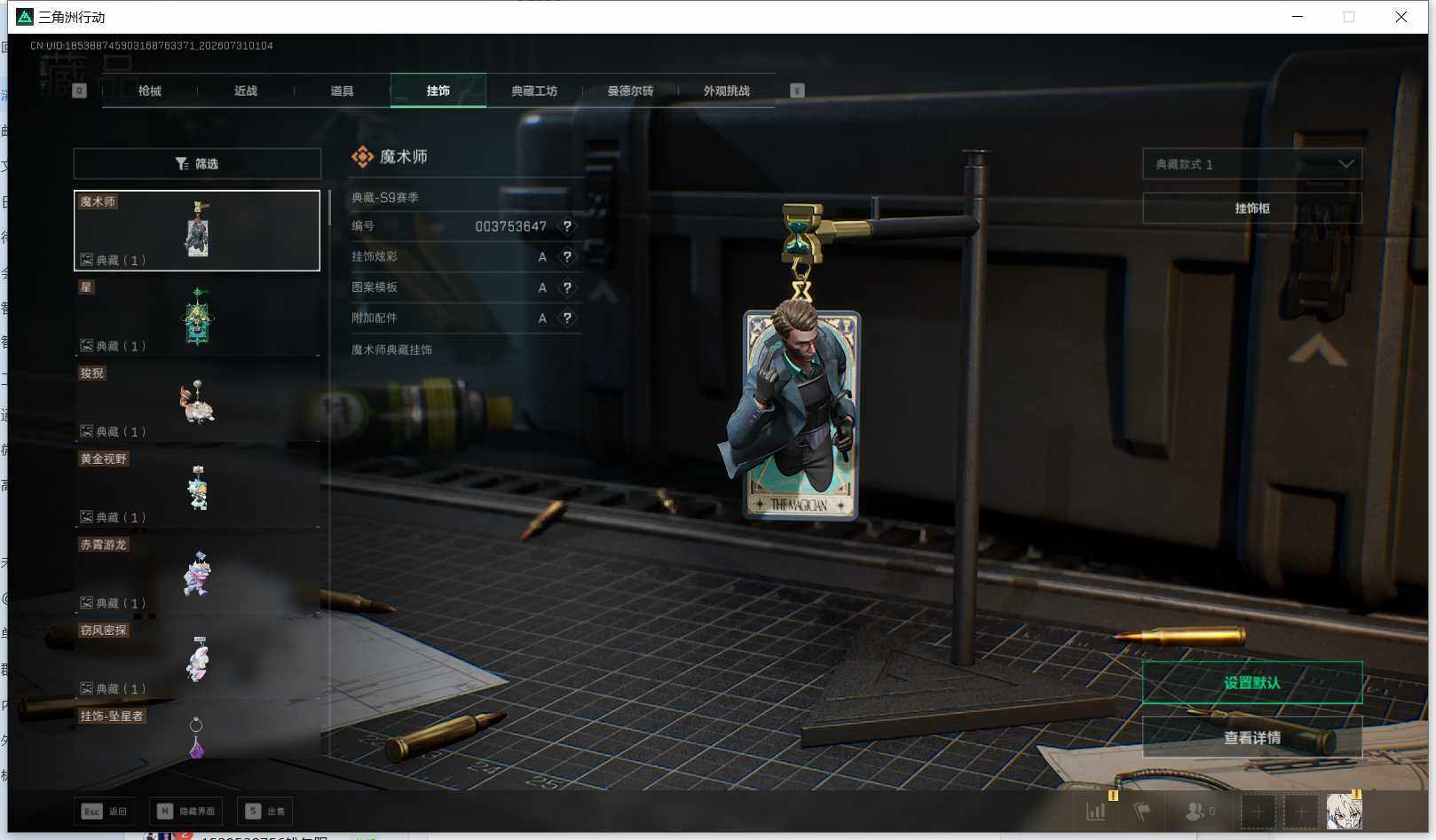Choose the 狻猊 charm thumbnail
This screenshot has height=840, width=1436.
coord(197,403)
